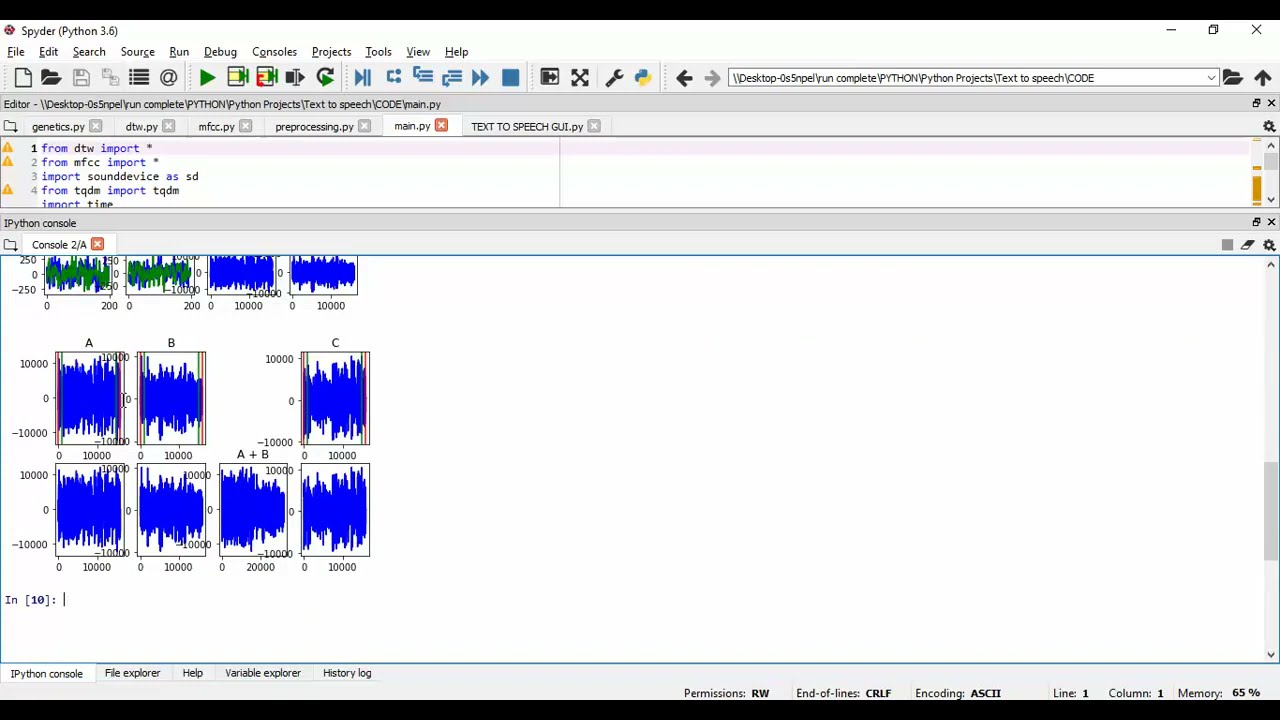Screen dimensions: 1280x720
Task: Undock the Editor pane
Action: click(1257, 103)
